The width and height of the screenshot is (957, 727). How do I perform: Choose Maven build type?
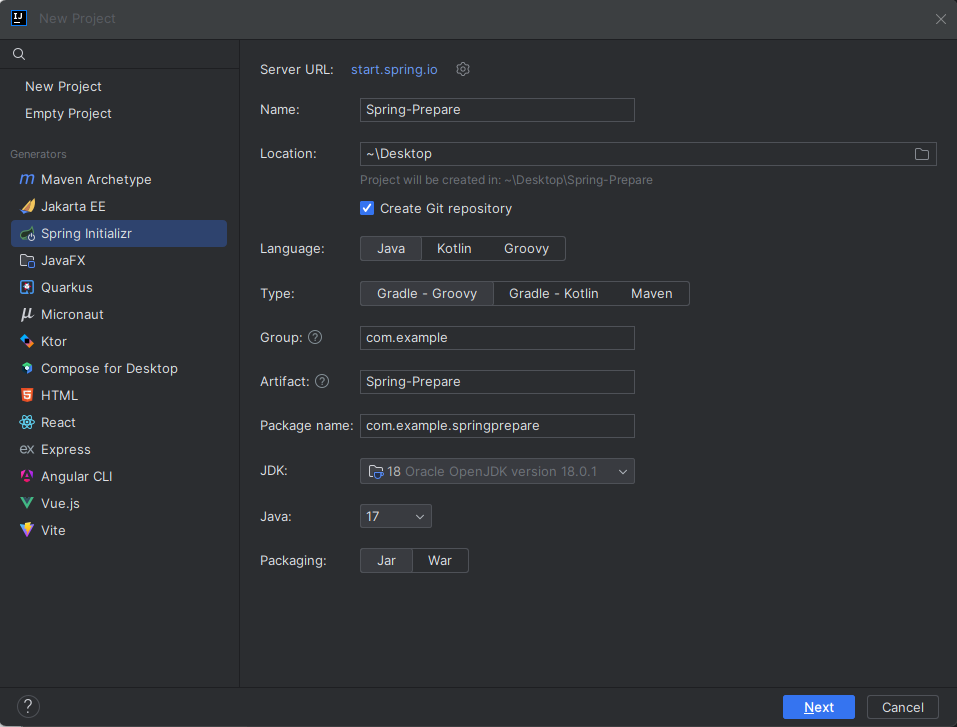point(651,294)
